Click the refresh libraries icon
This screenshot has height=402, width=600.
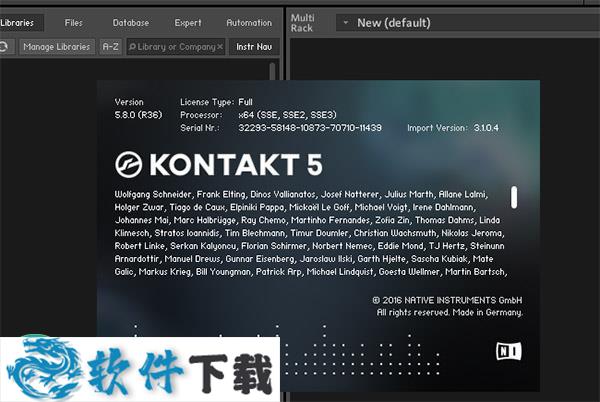coord(5,47)
